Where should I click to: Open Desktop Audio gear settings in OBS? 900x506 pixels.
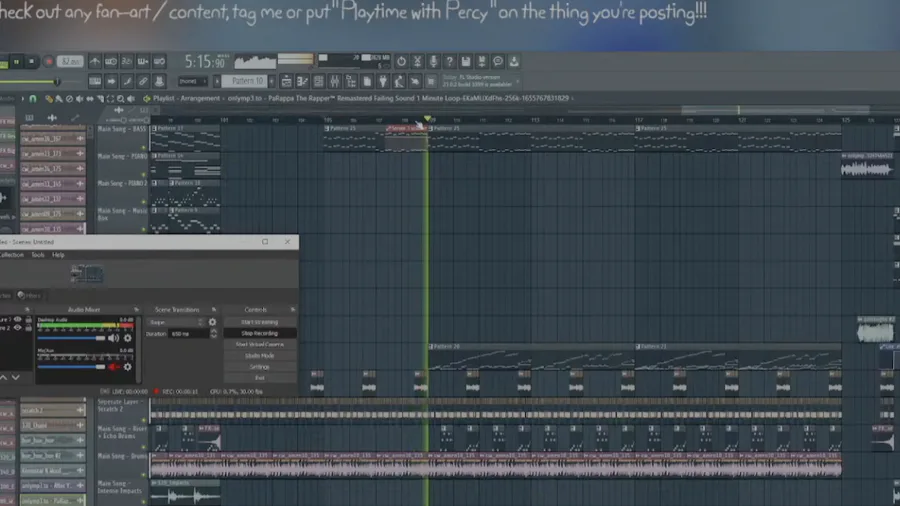tap(127, 338)
